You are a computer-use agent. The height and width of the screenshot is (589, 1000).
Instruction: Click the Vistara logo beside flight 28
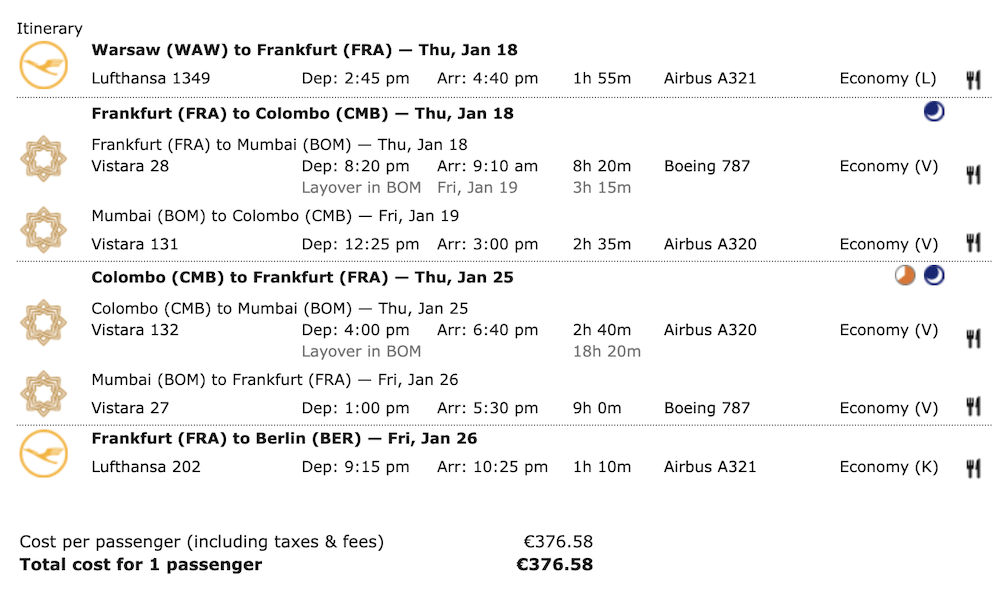[43, 159]
